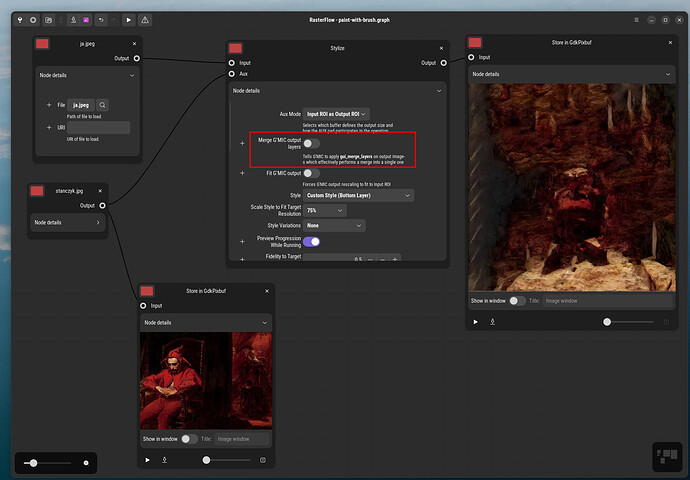Open the minimap icon at bottom right
Image resolution: width=690 pixels, height=480 pixels.
tap(667, 457)
